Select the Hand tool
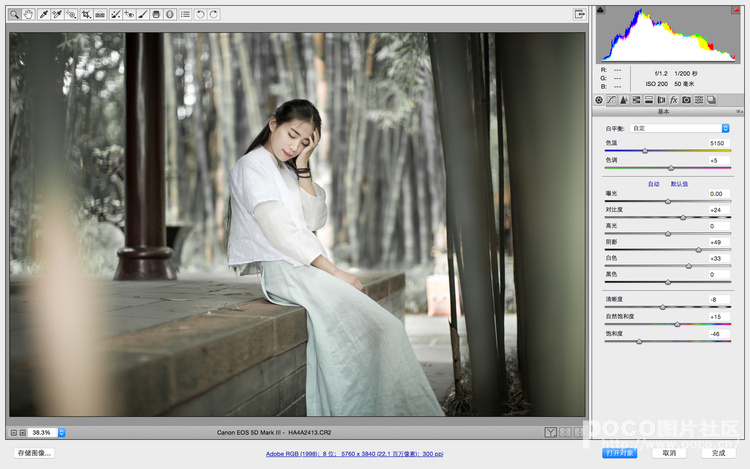The height and width of the screenshot is (469, 750). point(28,14)
